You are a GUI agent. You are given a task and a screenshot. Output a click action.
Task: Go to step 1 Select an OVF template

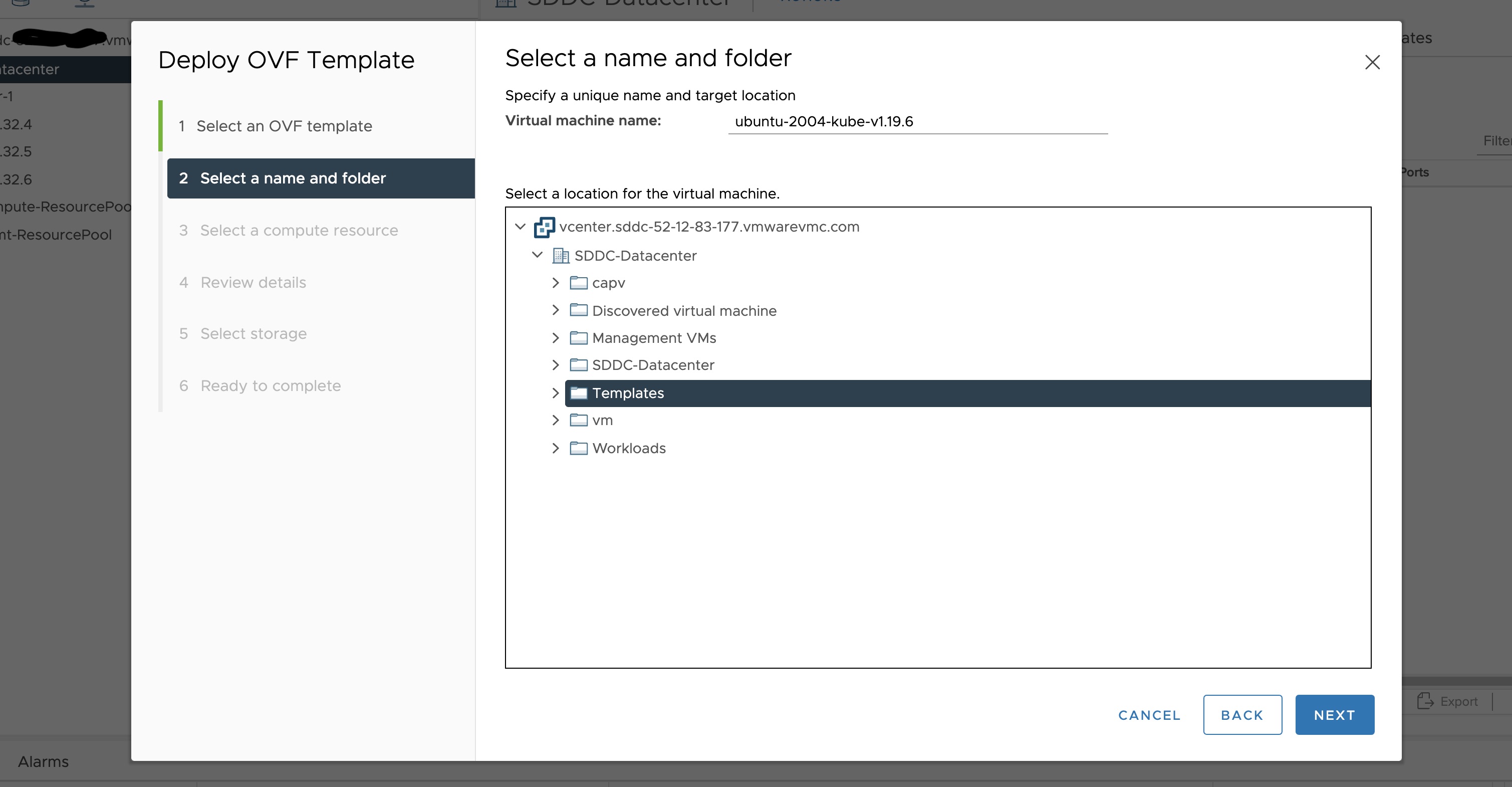[284, 126]
